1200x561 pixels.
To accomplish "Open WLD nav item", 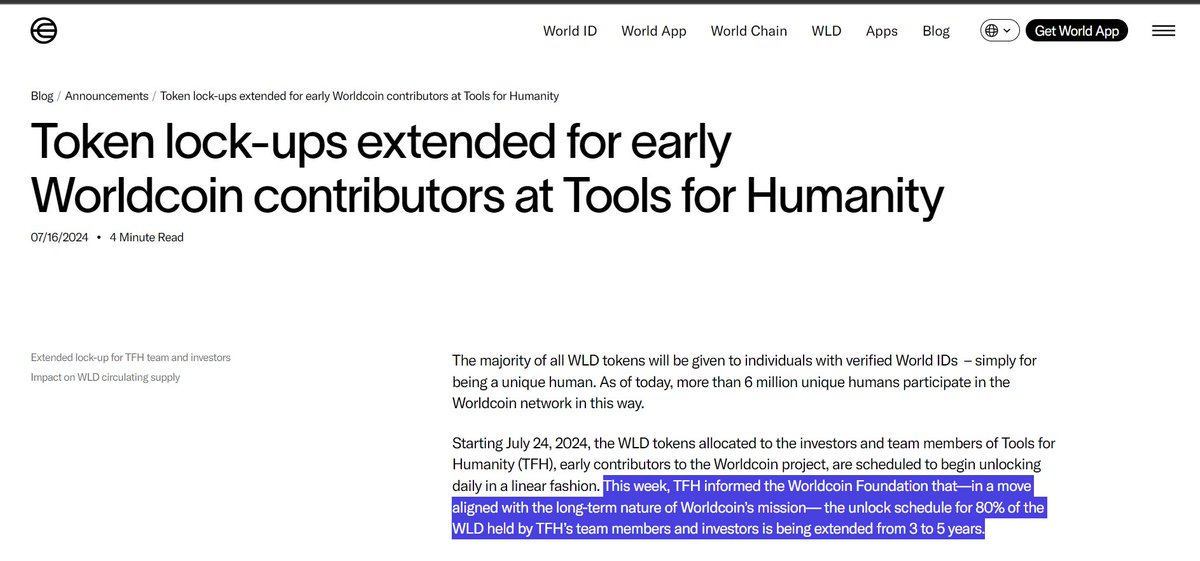I will 826,31.
